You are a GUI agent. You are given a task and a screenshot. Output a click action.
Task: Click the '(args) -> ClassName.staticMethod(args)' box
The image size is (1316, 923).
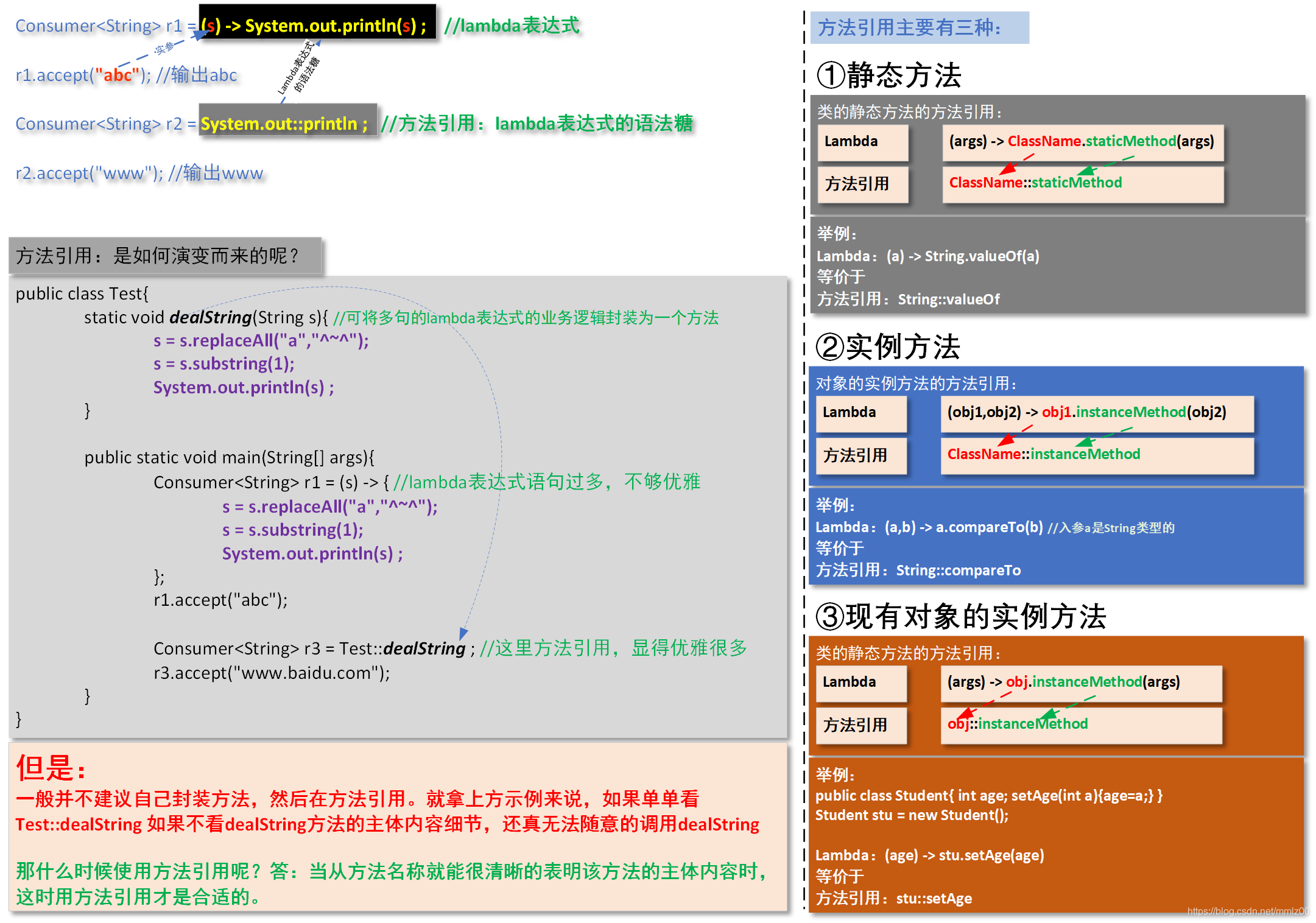pyautogui.click(x=1083, y=142)
